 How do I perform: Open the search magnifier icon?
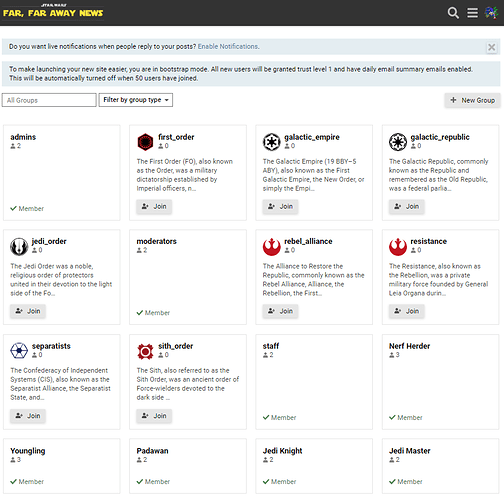pyautogui.click(x=453, y=13)
